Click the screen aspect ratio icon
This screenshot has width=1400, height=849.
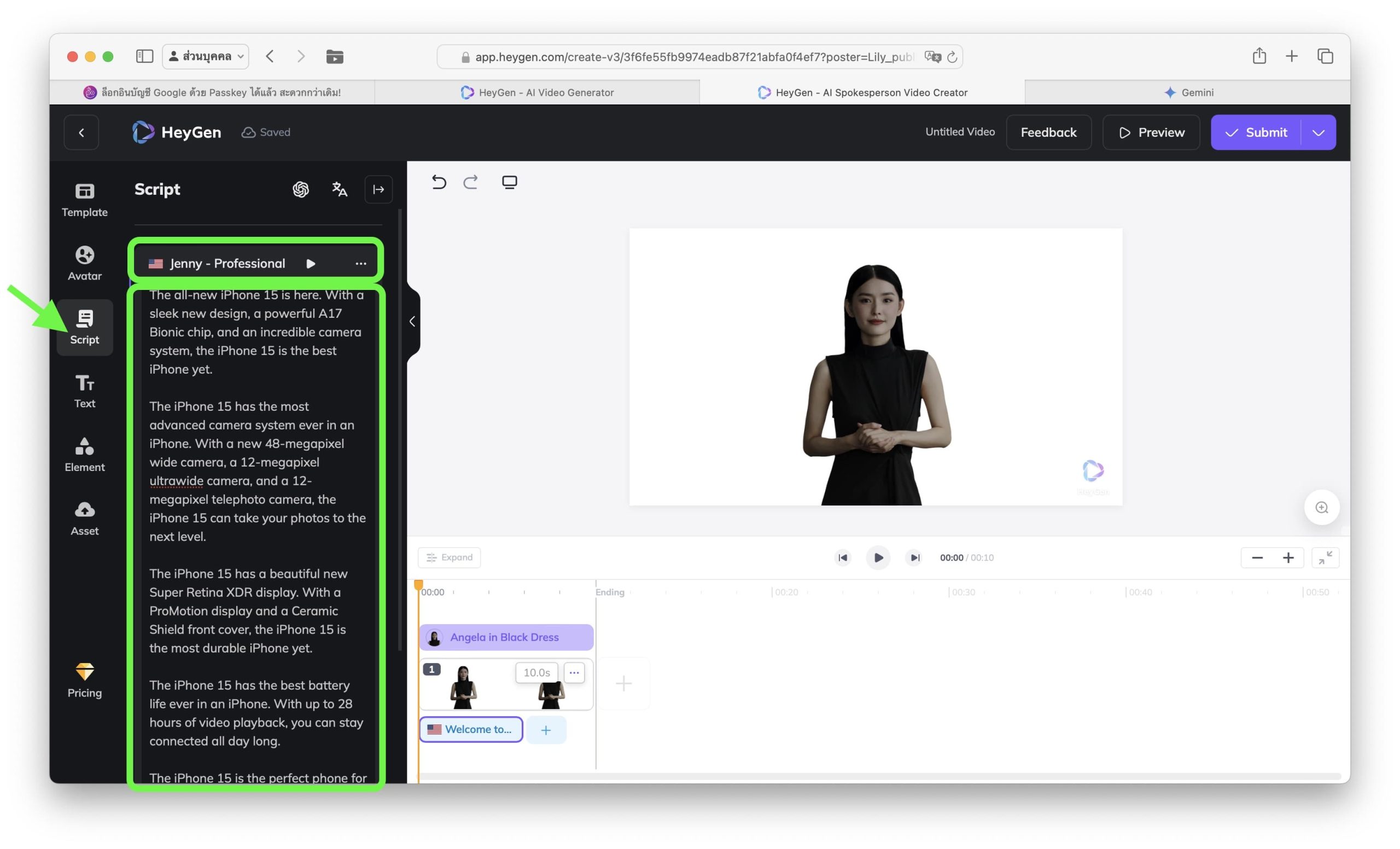509,182
